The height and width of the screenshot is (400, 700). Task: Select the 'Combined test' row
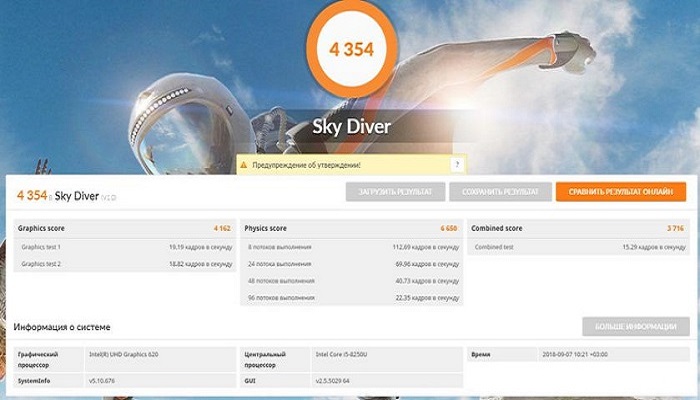[x=578, y=247]
